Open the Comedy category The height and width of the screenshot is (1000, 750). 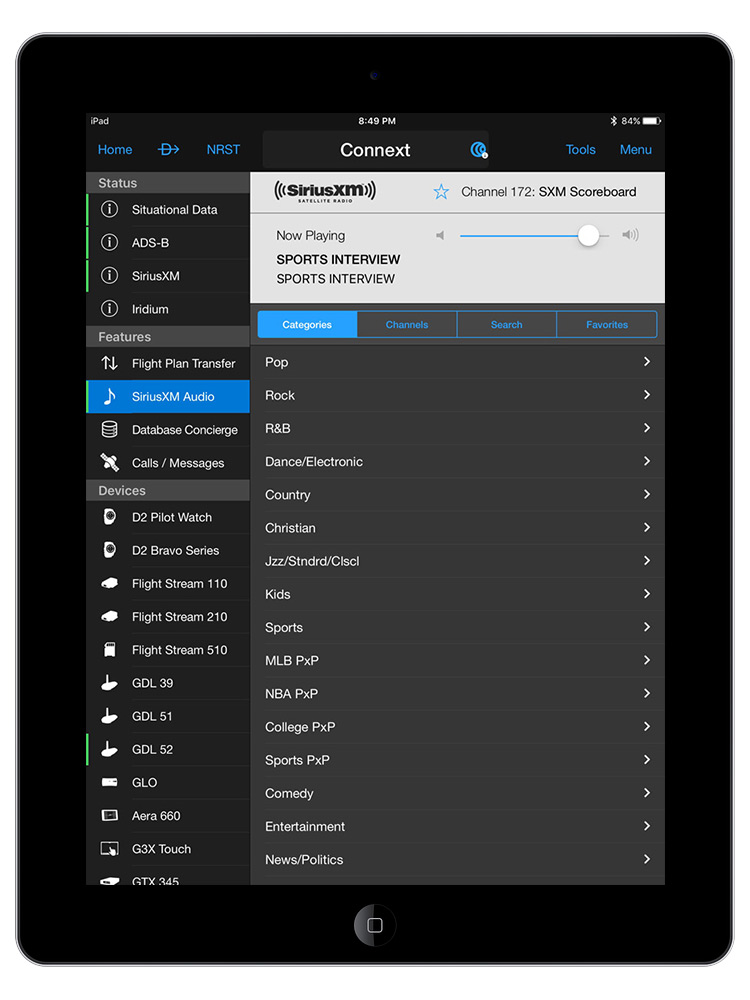(457, 793)
